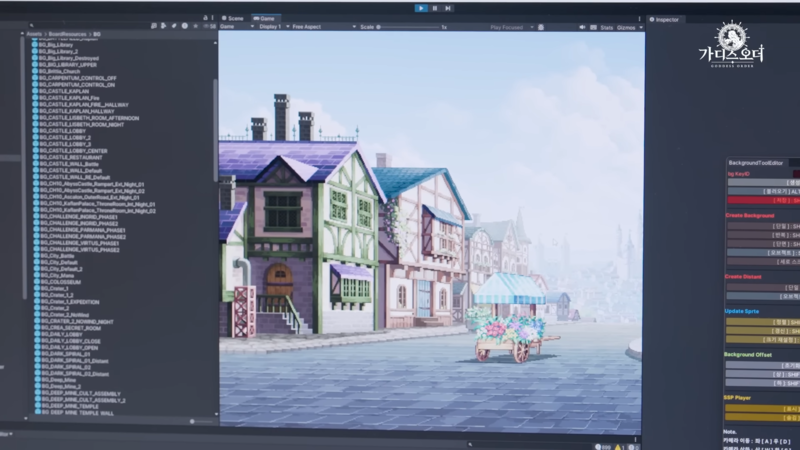Viewport: 800px width, 450px height.
Task: Click the Pause button in Unity toolbar
Action: click(435, 8)
